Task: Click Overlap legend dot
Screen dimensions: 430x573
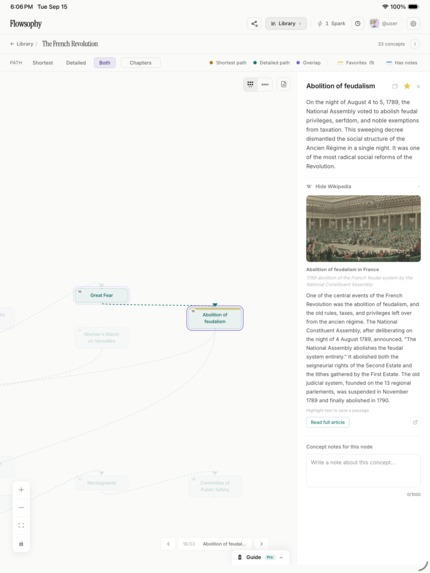Action: pyautogui.click(x=298, y=63)
